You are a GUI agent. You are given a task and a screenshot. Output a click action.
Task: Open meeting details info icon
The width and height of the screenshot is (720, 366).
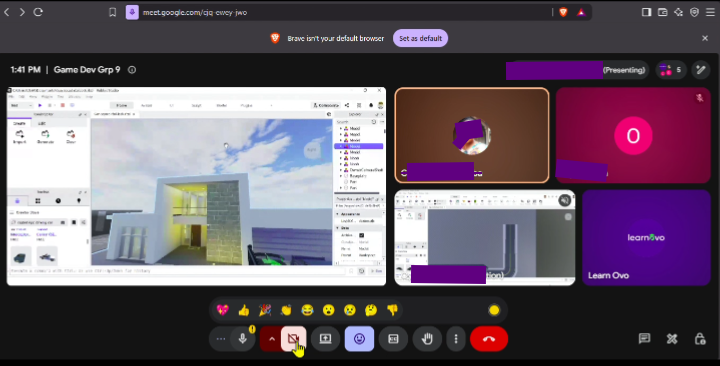(132, 70)
